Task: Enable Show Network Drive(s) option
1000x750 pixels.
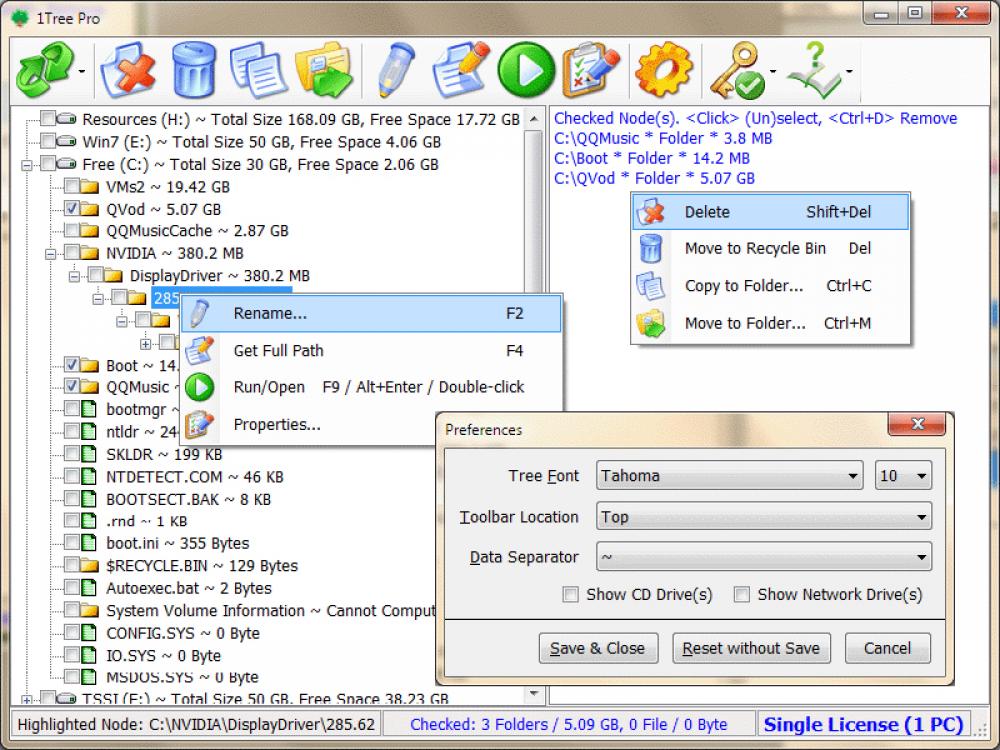Action: click(742, 594)
